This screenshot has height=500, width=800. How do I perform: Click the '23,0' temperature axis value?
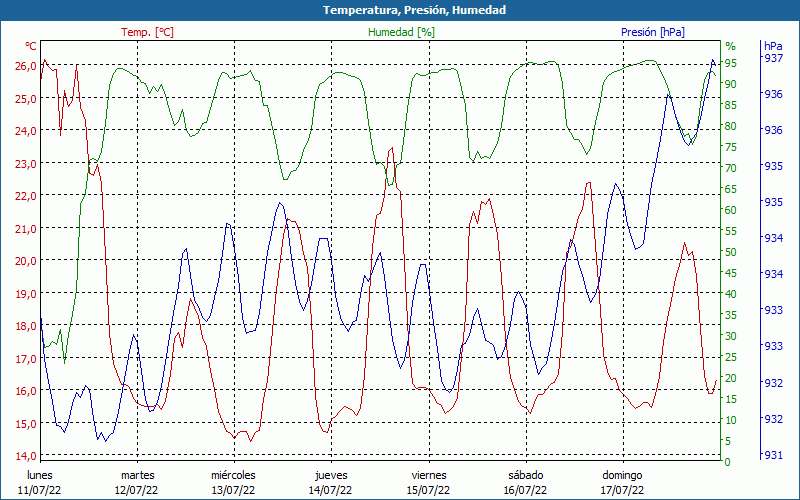[x=26, y=163]
